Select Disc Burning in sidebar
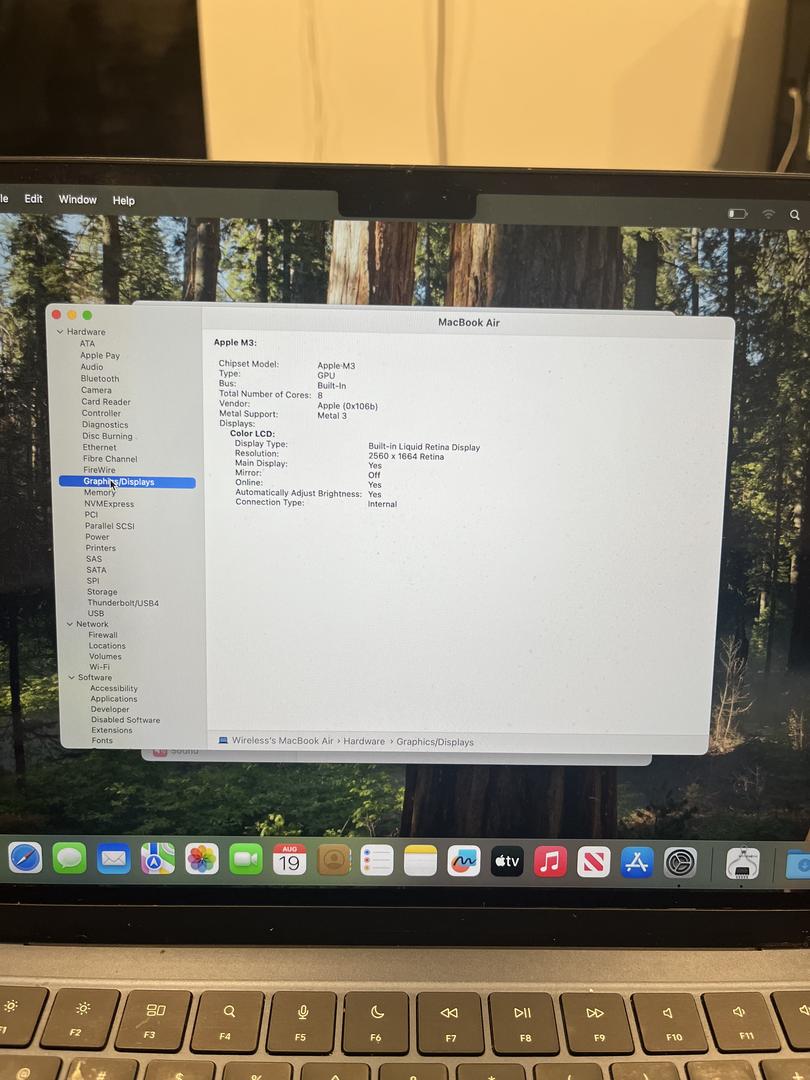This screenshot has height=1080, width=810. [107, 436]
